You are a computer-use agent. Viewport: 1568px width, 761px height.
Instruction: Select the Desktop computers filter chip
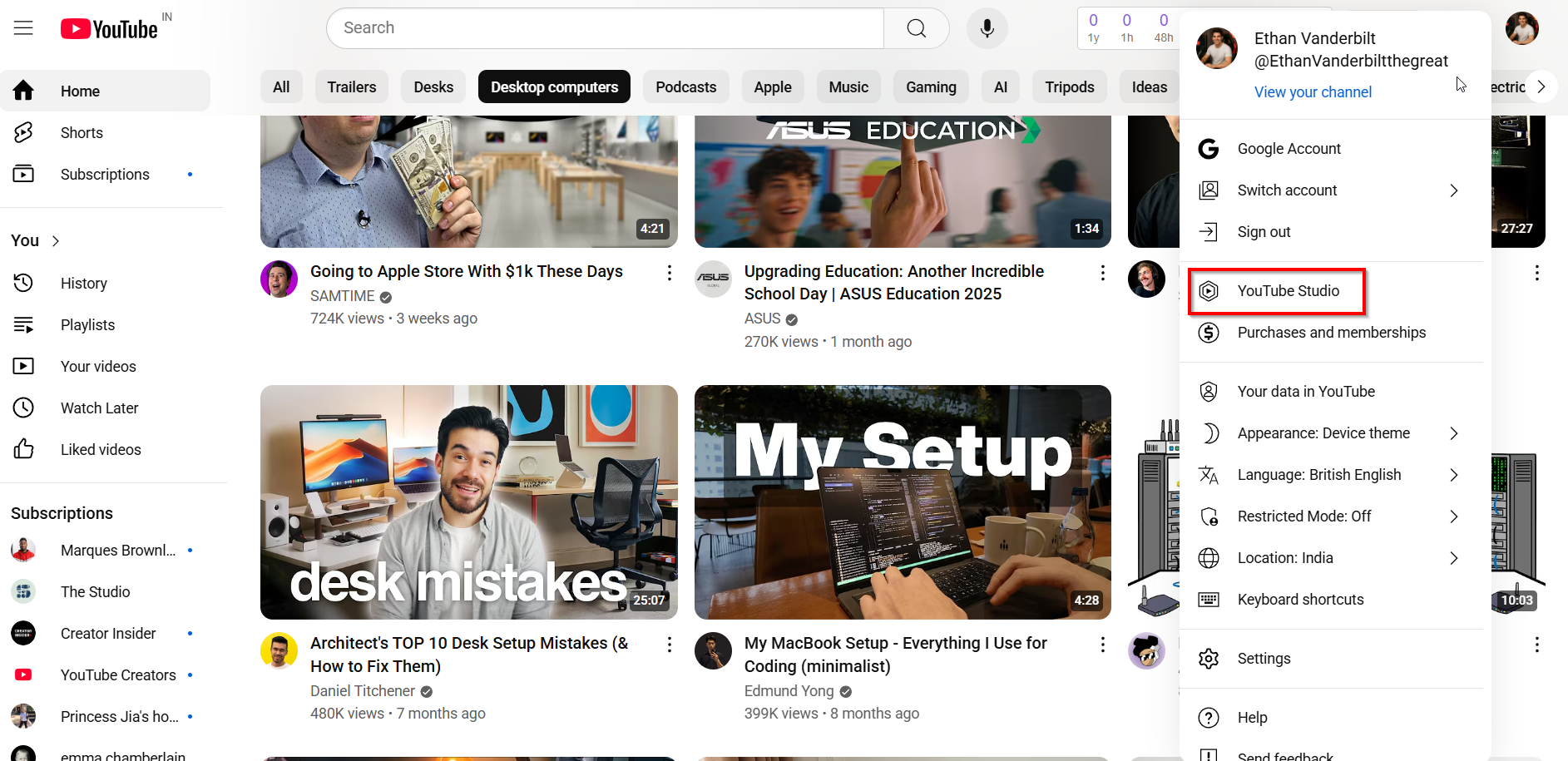pyautogui.click(x=553, y=86)
